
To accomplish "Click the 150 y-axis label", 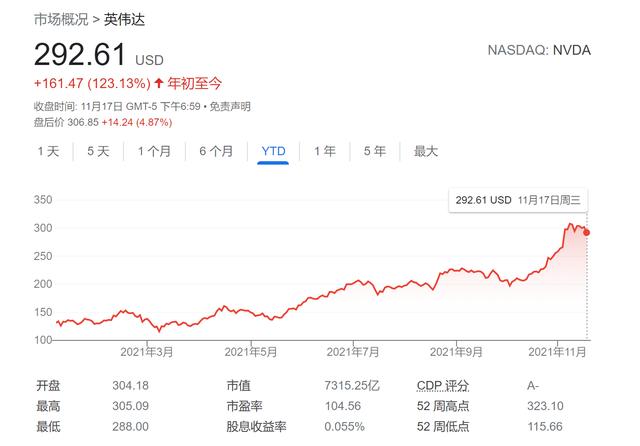I will (43, 313).
